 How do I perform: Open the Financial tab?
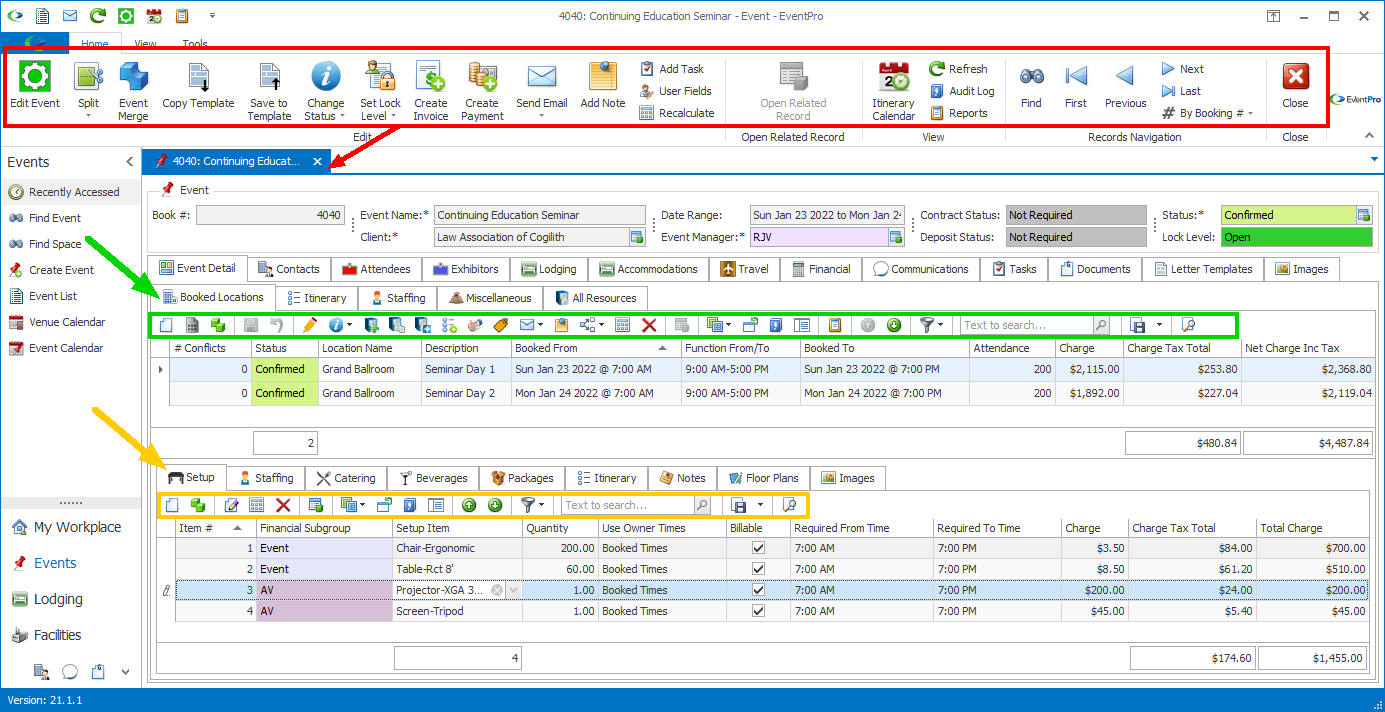point(821,269)
